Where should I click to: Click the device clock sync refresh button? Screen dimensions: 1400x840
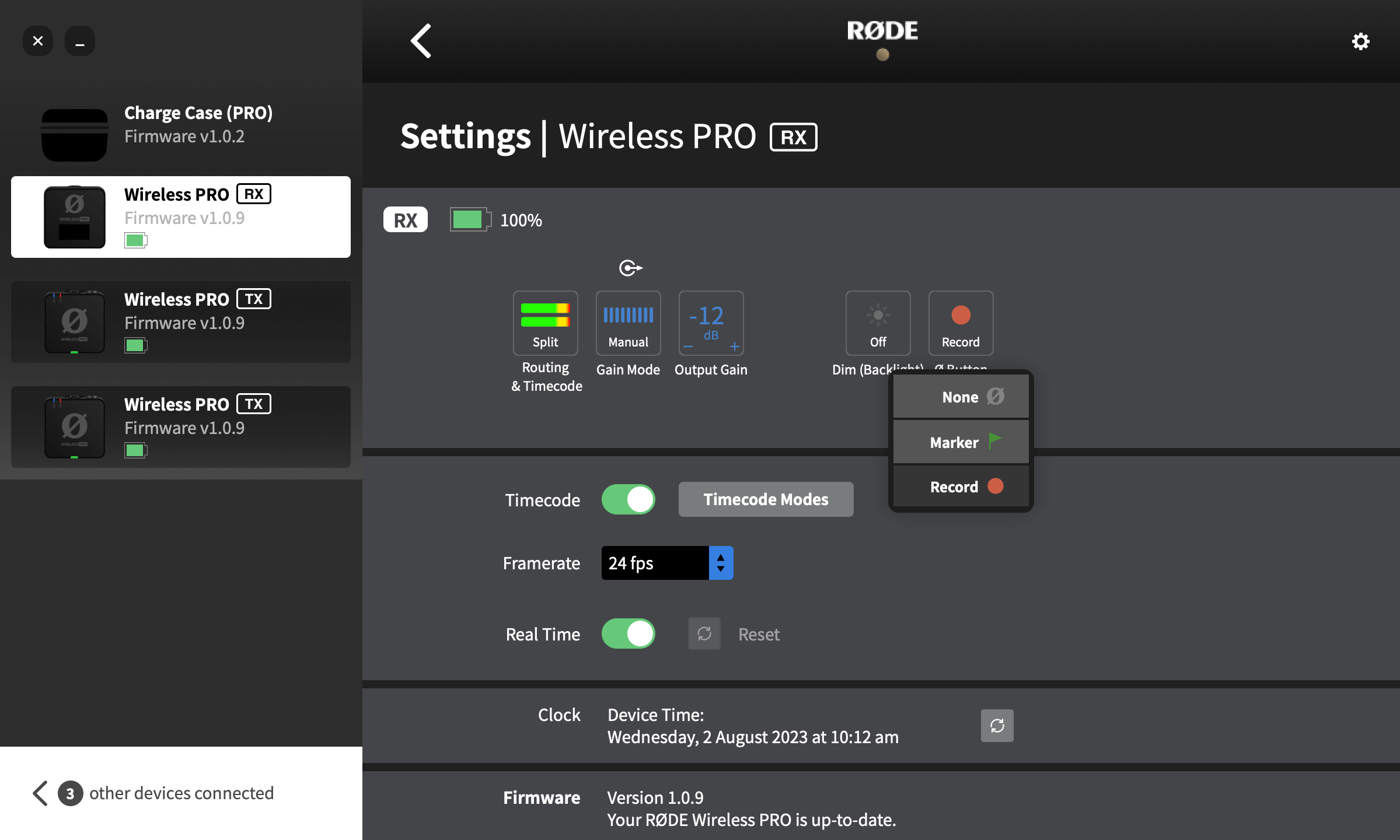click(x=997, y=726)
